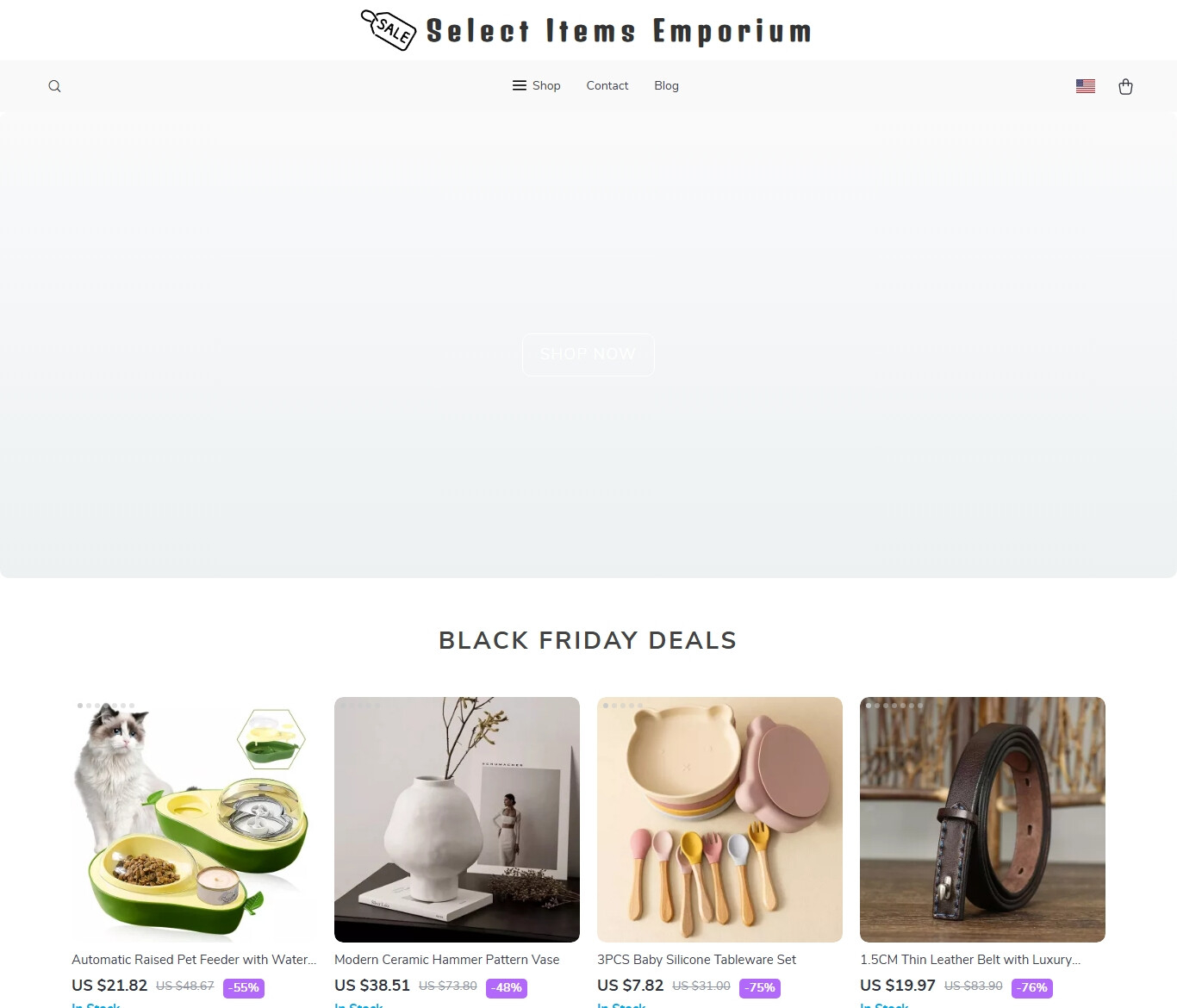
Task: Click the SHOP NOW banner button
Action: point(588,354)
